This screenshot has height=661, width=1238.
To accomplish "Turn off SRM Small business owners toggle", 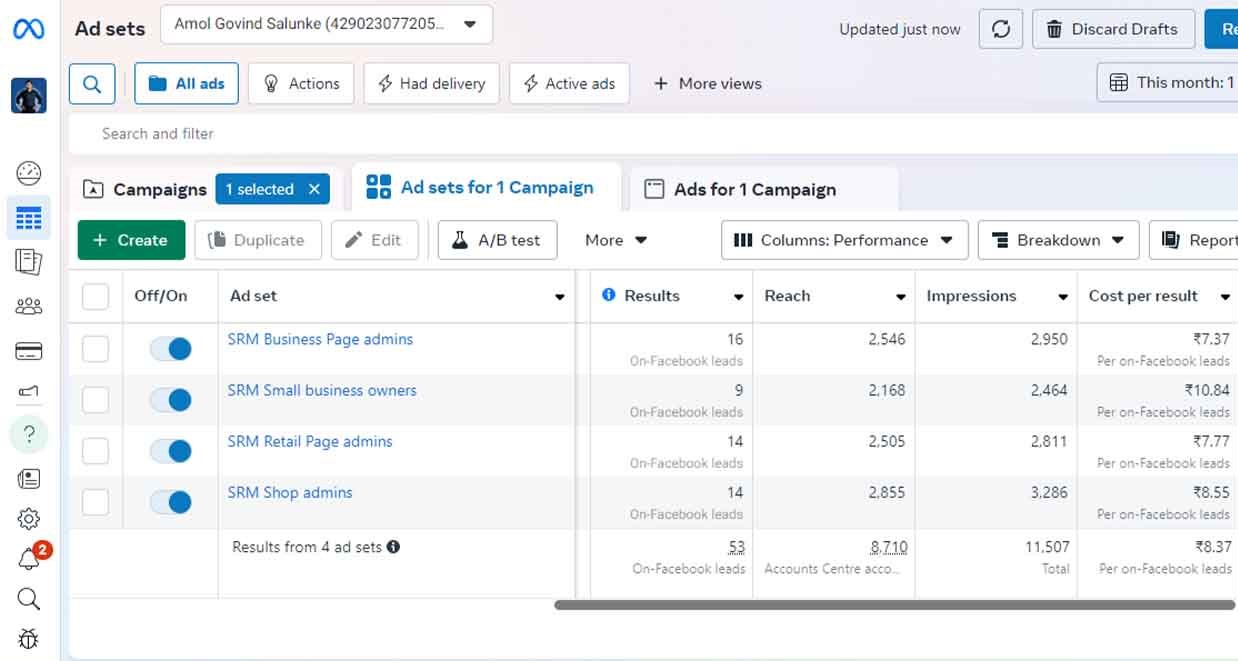I will pos(170,400).
